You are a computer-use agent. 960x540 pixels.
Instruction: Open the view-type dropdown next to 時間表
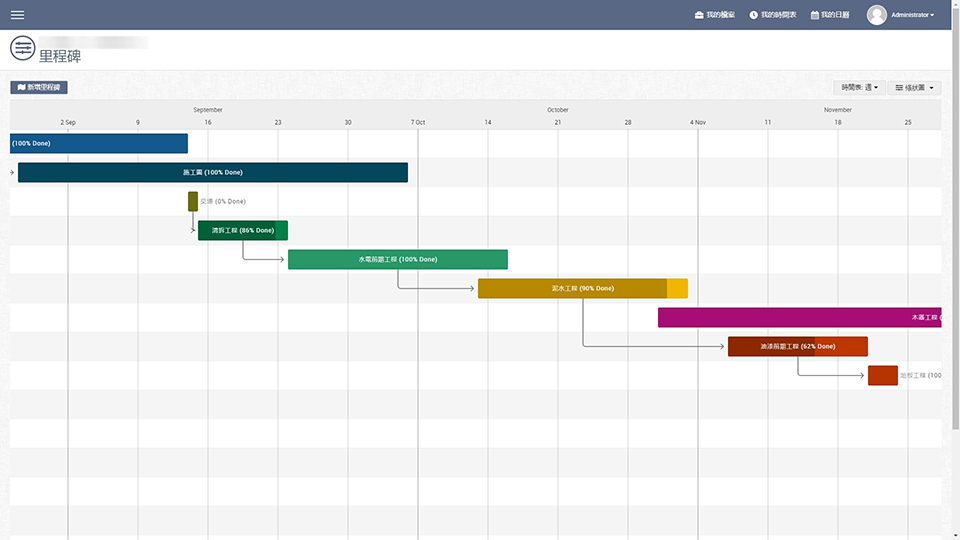click(x=915, y=88)
